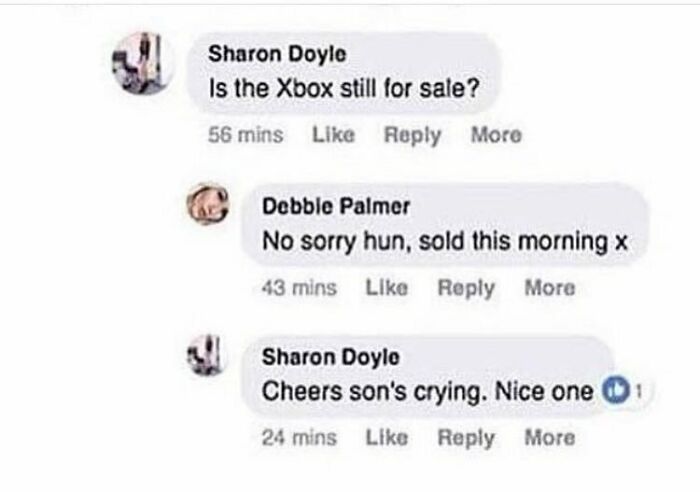Click the 56 mins timestamp
This screenshot has width=700, height=492.
(x=246, y=134)
